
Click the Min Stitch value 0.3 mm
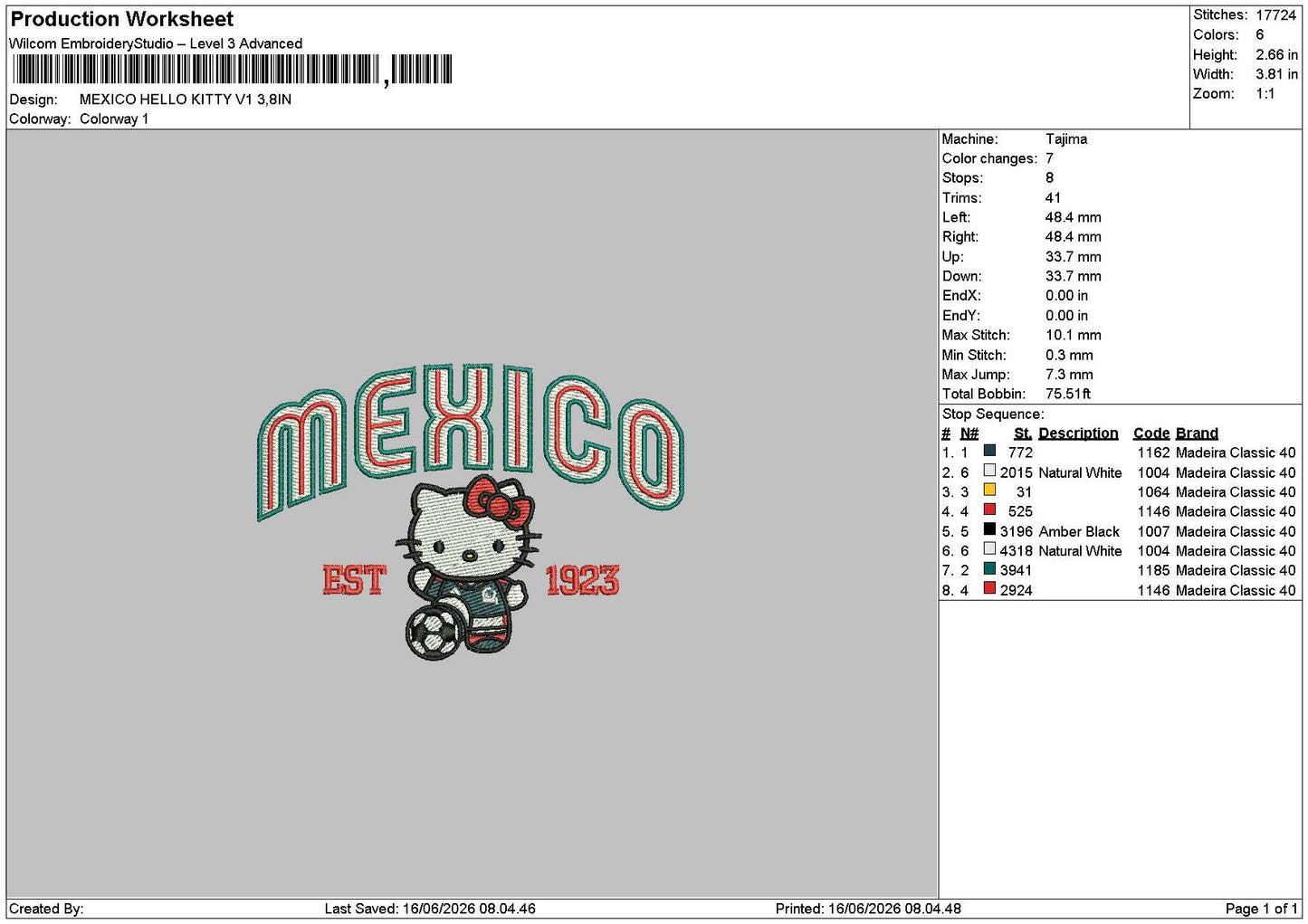point(1069,355)
